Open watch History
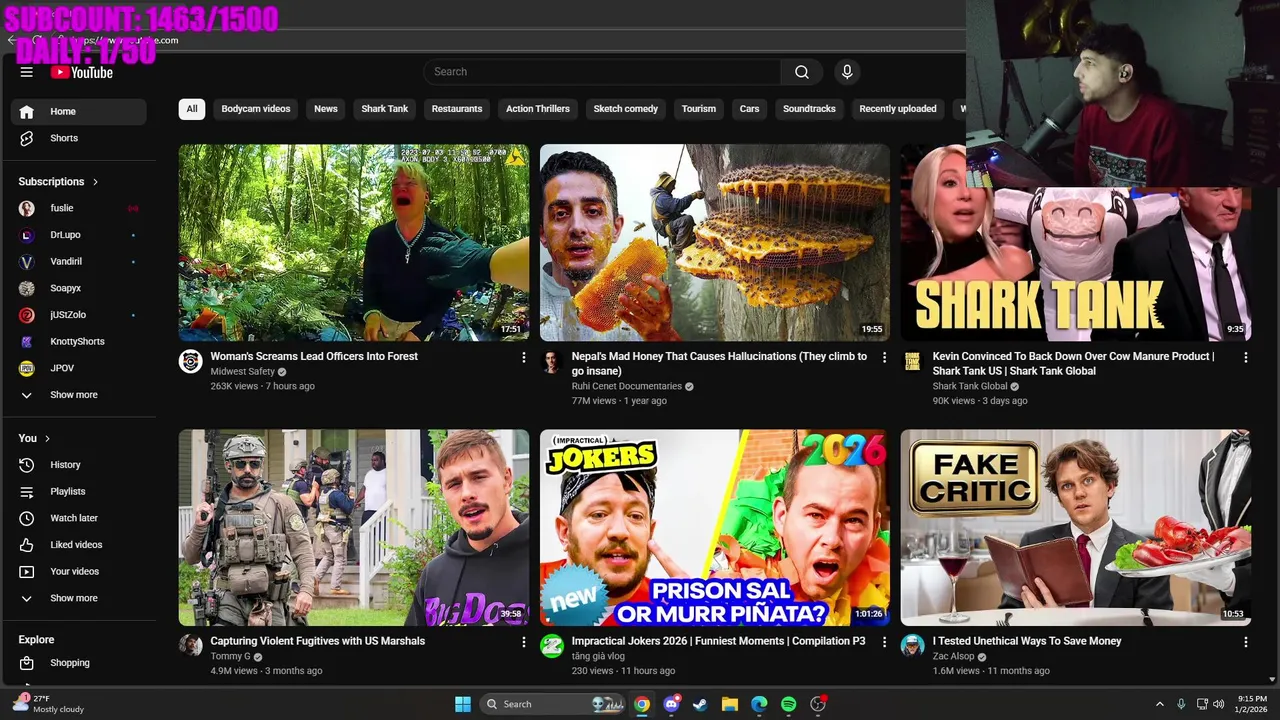1280x720 pixels. (x=79, y=465)
